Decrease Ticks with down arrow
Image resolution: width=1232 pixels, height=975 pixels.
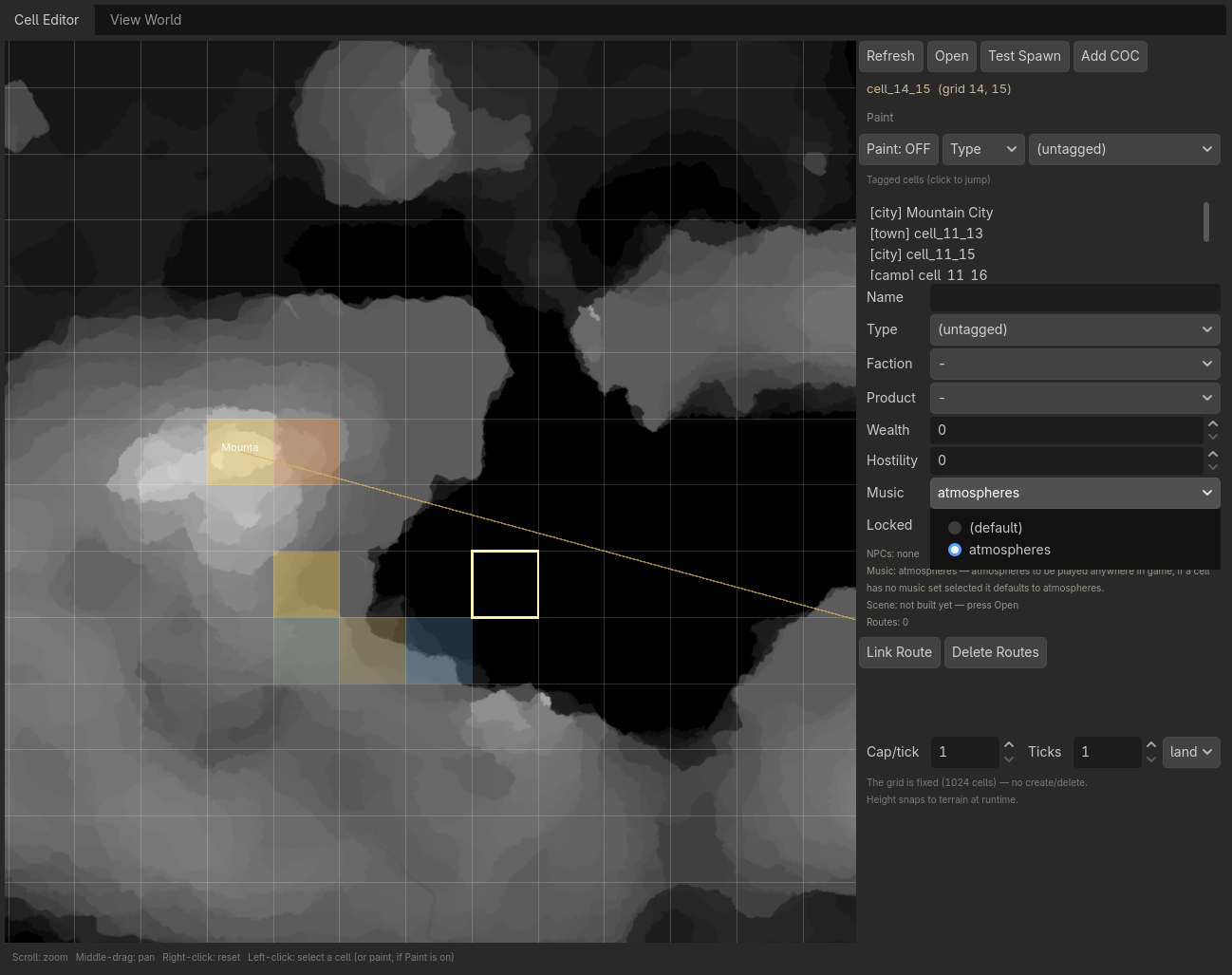coord(1151,759)
